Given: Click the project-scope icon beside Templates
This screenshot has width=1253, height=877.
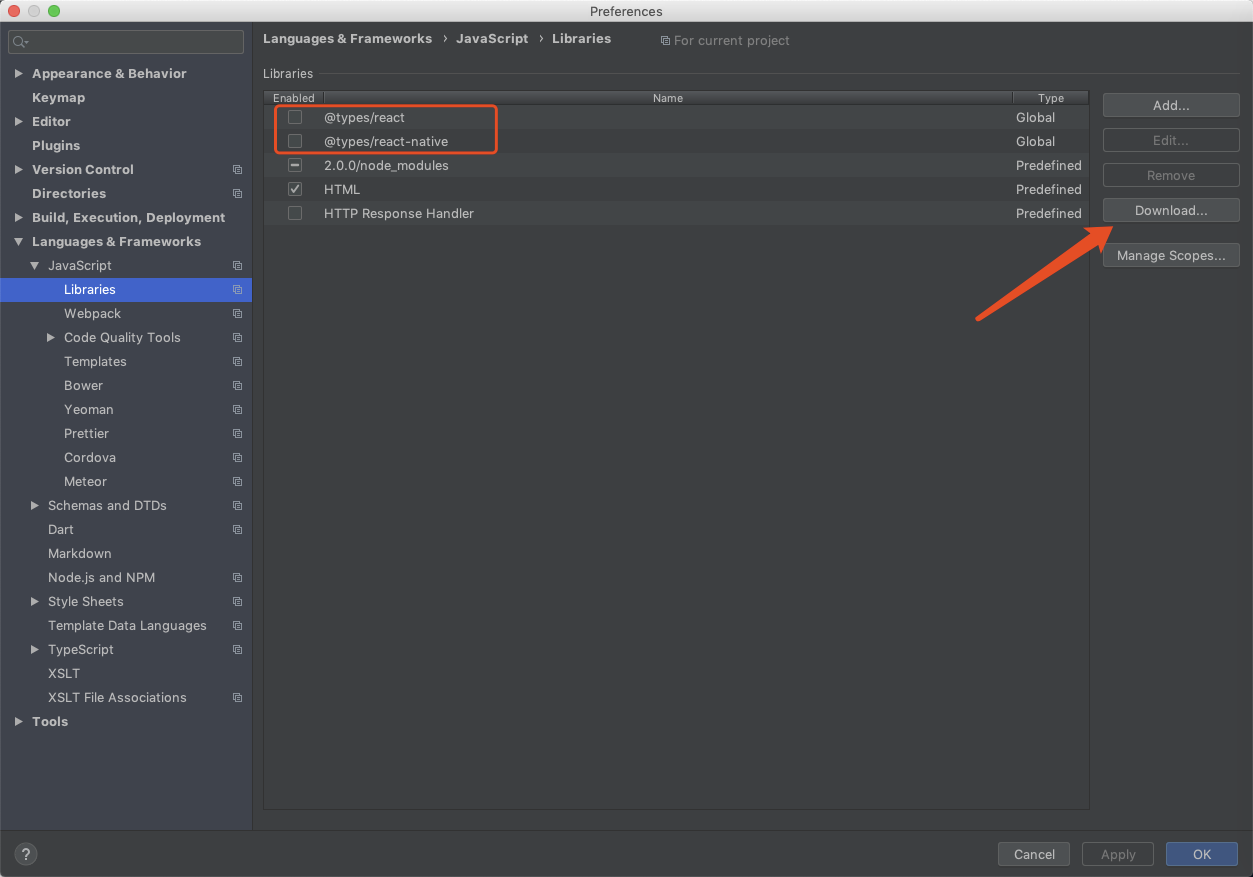Looking at the screenshot, I should click(237, 362).
